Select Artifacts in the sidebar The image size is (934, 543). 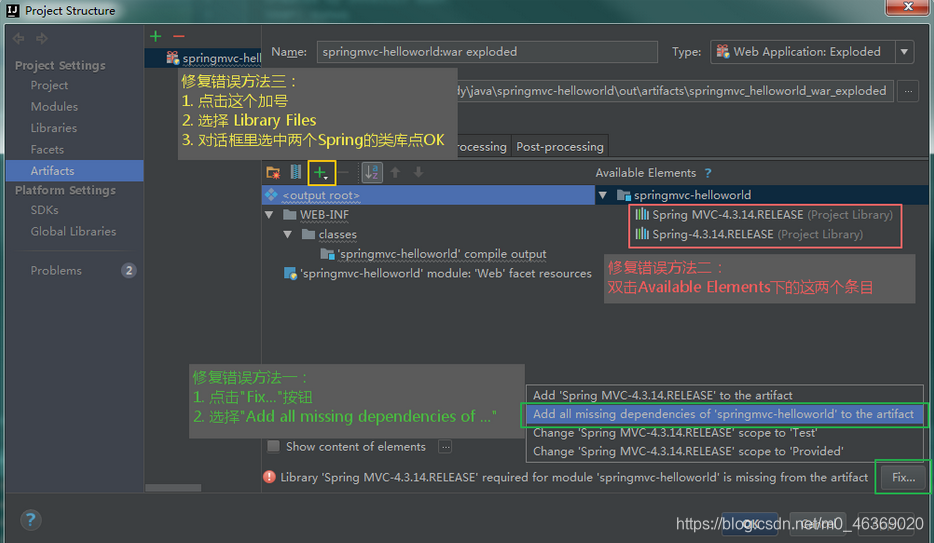(x=74, y=171)
